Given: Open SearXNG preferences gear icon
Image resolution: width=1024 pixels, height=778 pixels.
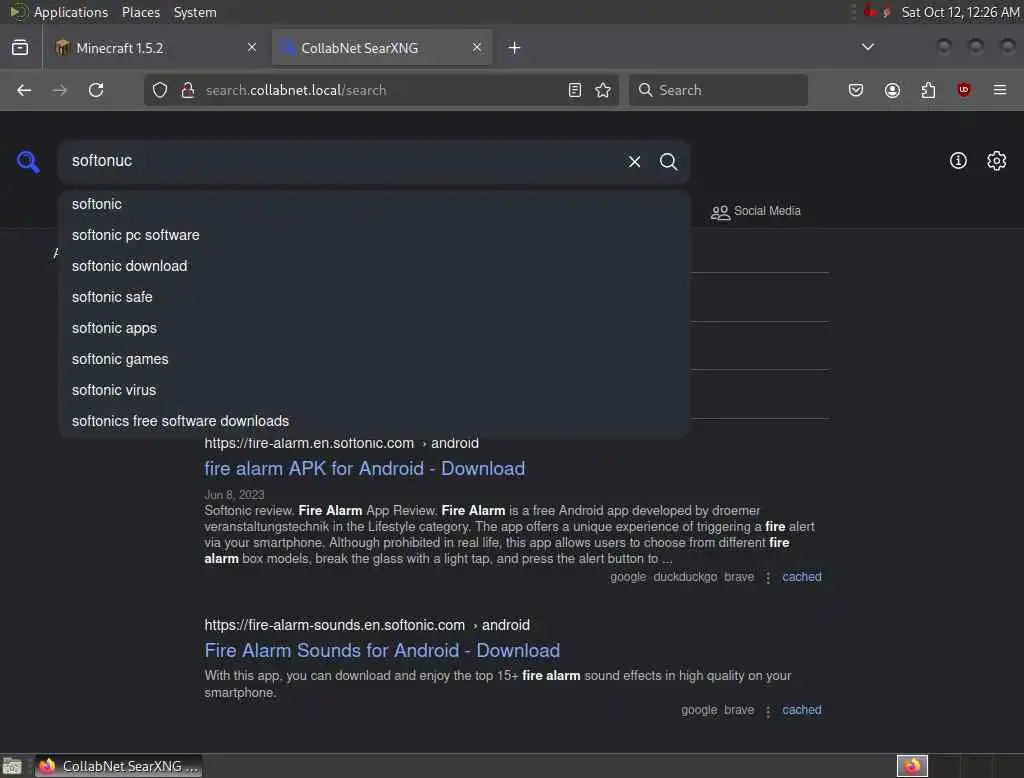Looking at the screenshot, I should click(997, 161).
